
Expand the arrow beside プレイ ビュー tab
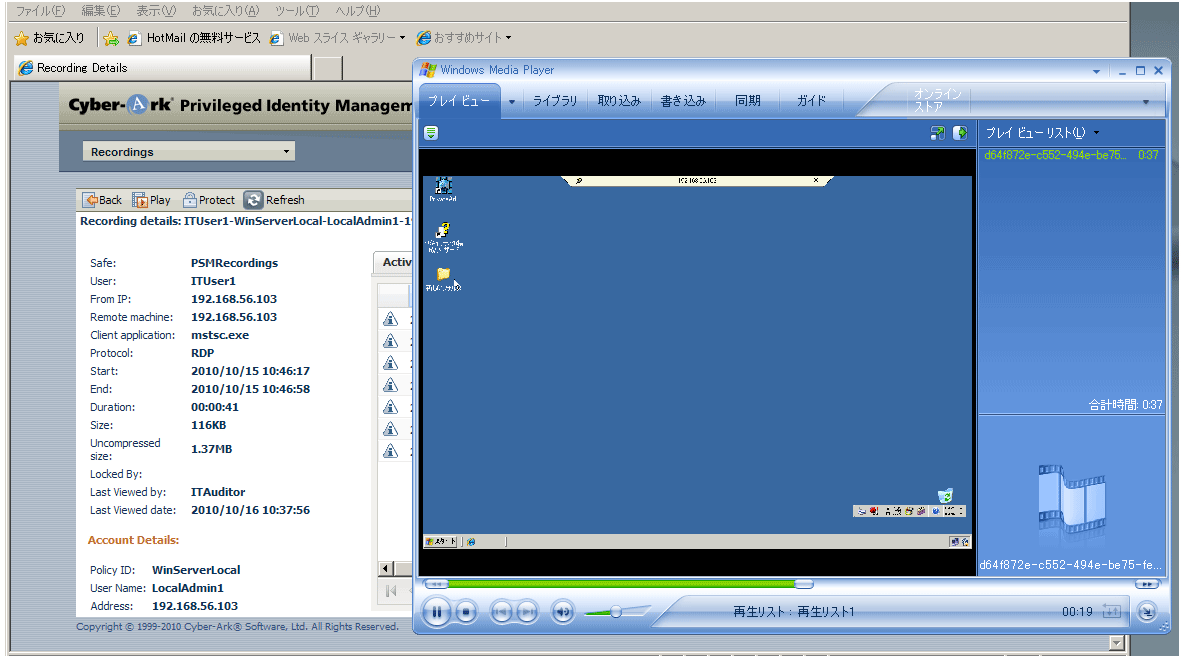click(511, 102)
